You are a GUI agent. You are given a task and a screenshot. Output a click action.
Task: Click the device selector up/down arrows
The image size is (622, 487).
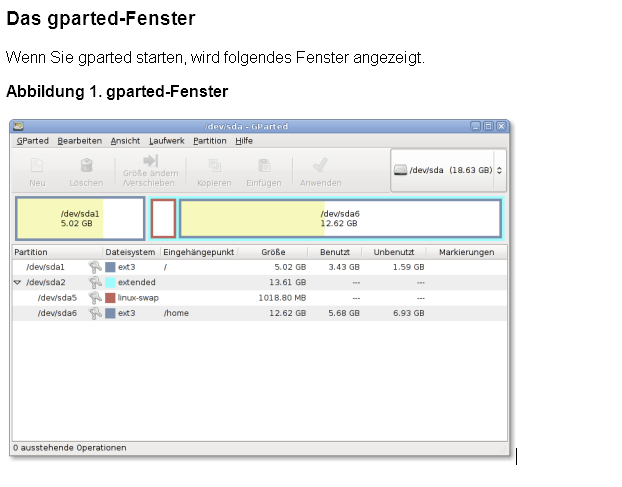coord(499,170)
